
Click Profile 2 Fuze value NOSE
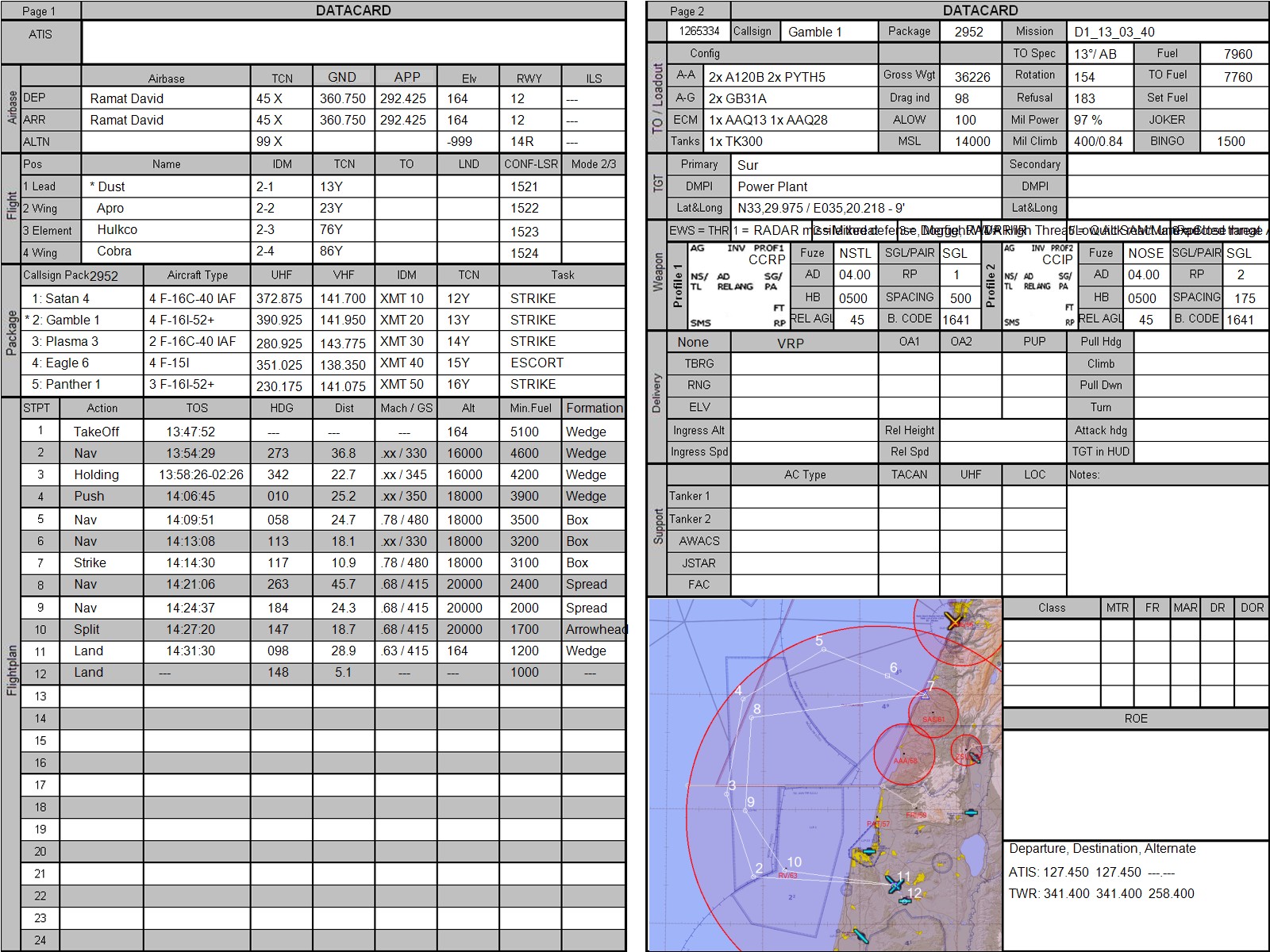(1145, 253)
